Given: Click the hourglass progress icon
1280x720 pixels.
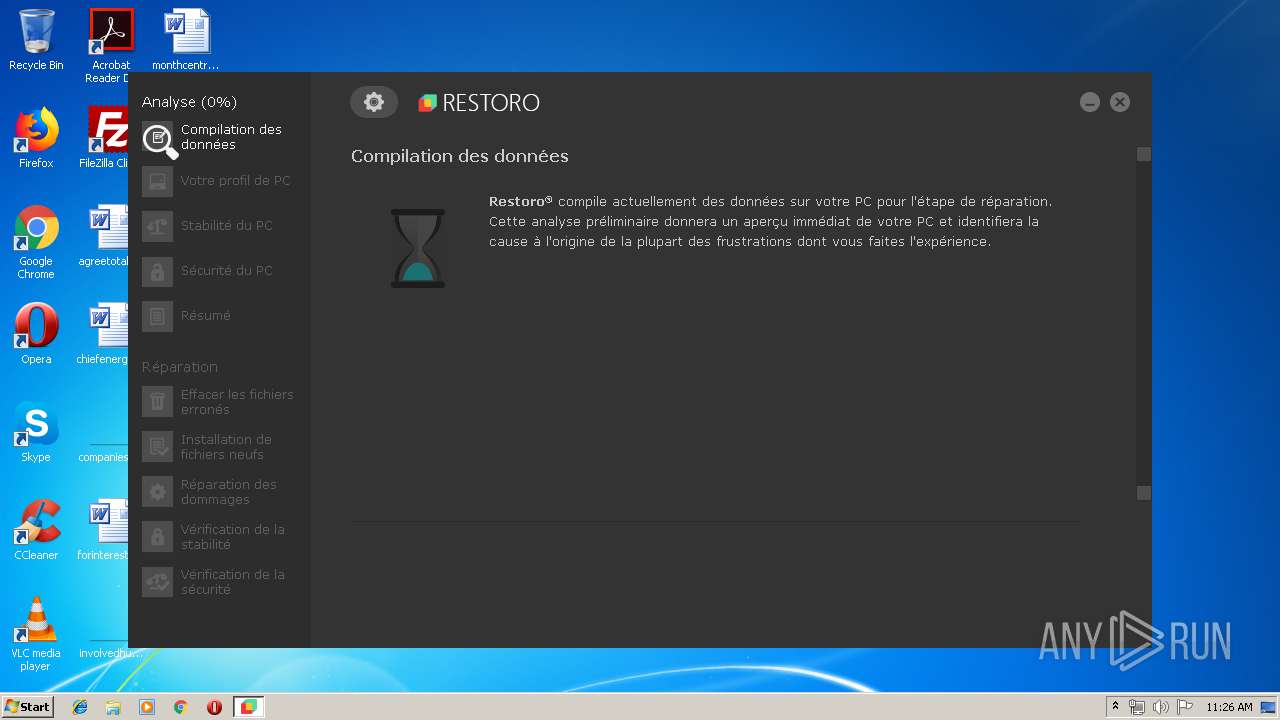Looking at the screenshot, I should click(x=418, y=248).
